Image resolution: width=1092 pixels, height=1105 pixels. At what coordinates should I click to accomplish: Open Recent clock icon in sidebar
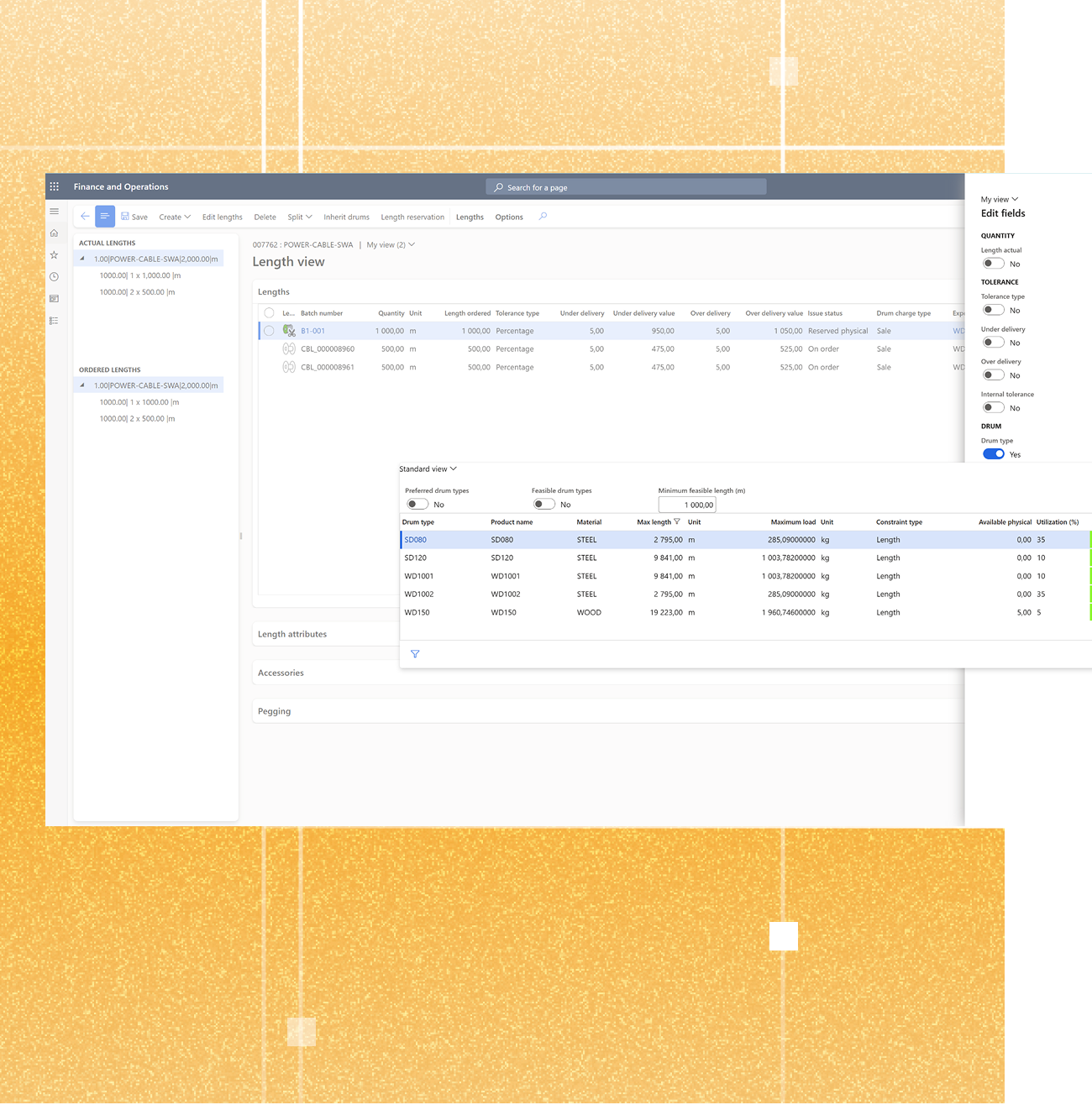point(55,277)
